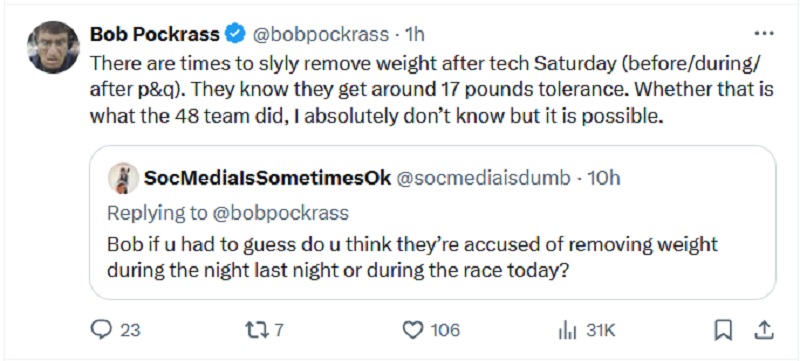Image resolution: width=800 pixels, height=361 pixels.
Task: Click the @bobpockrass handle in header
Action: [x=318, y=34]
